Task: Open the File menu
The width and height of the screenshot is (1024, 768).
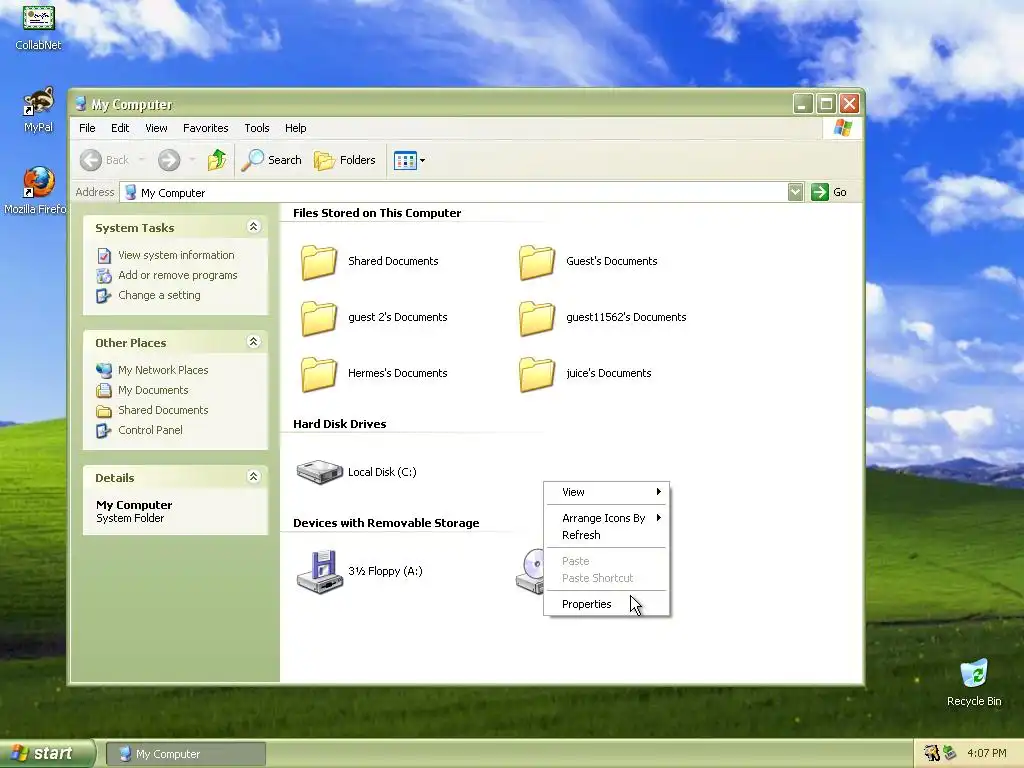Action: tap(87, 128)
